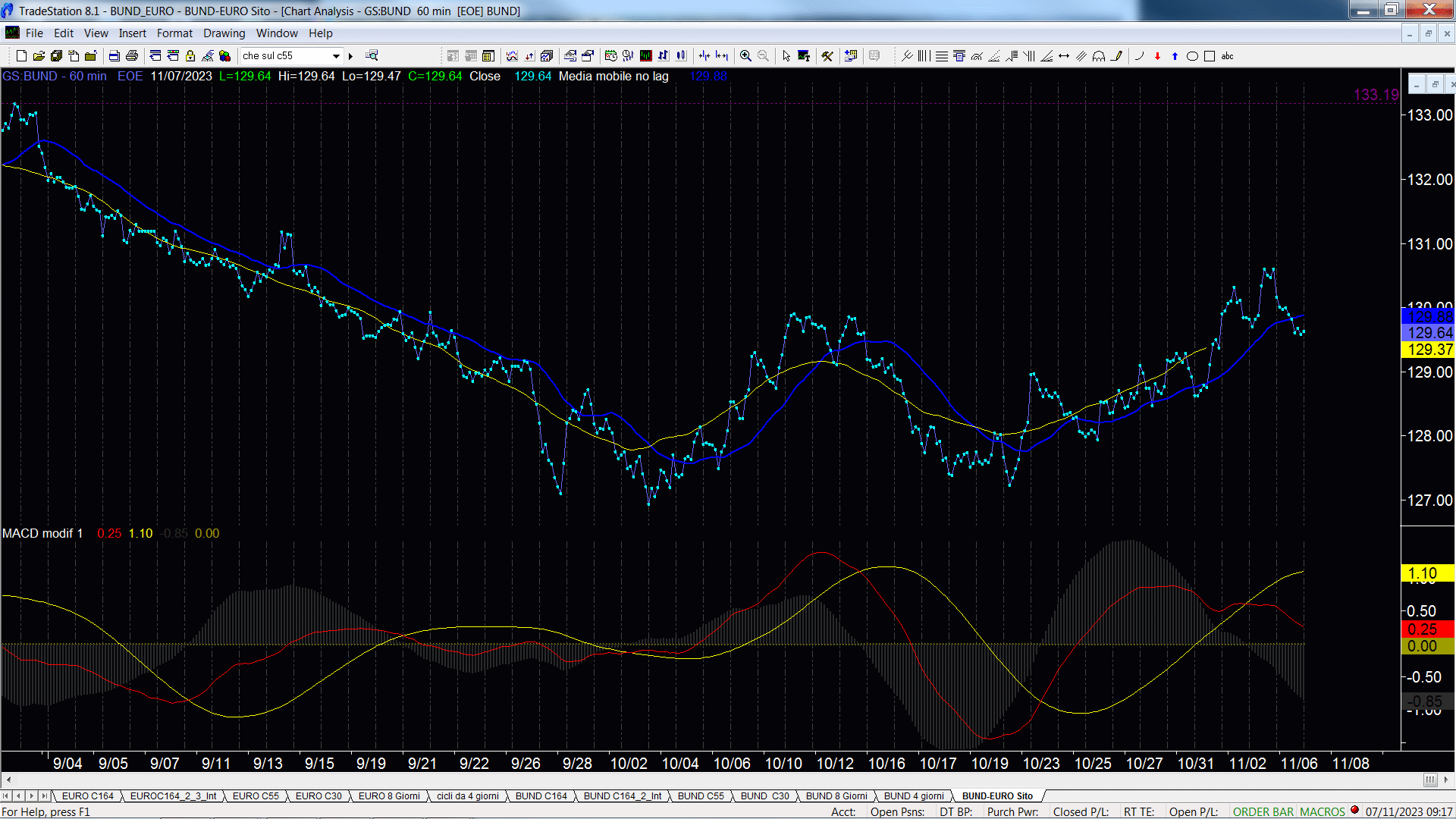Switch to the EURO C55 tab
1456x819 pixels.
click(256, 796)
